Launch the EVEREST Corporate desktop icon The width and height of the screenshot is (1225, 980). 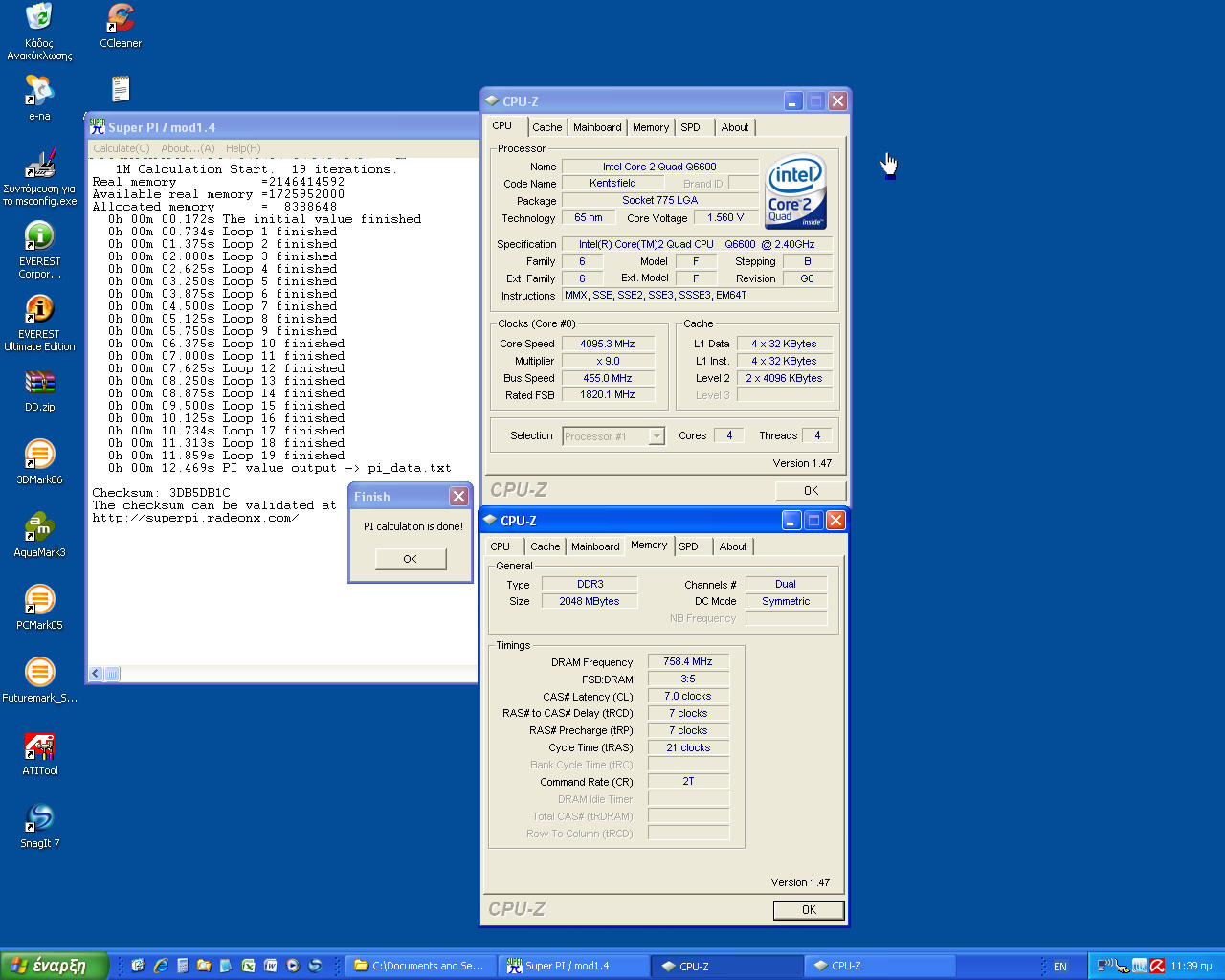tap(39, 250)
